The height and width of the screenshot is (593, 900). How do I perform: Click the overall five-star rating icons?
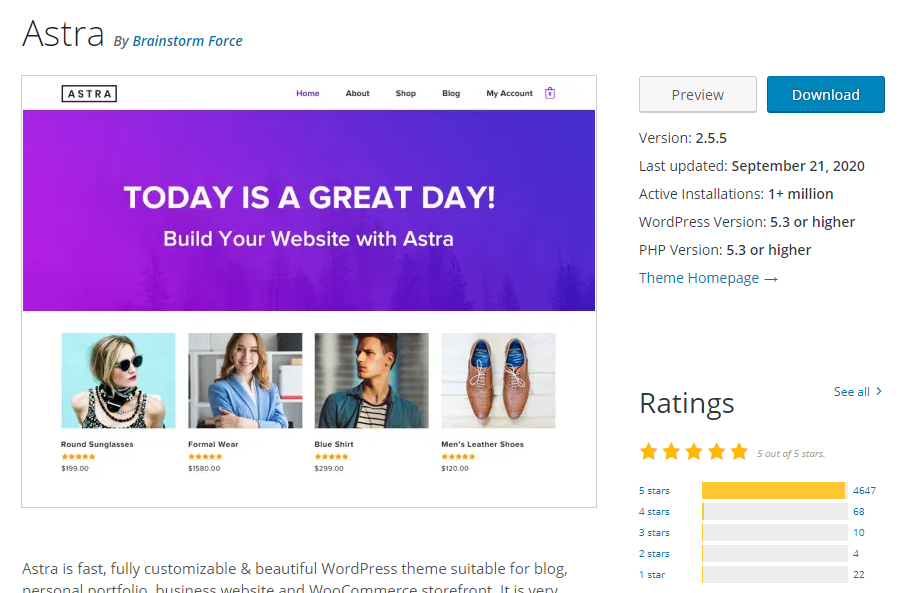tap(693, 452)
